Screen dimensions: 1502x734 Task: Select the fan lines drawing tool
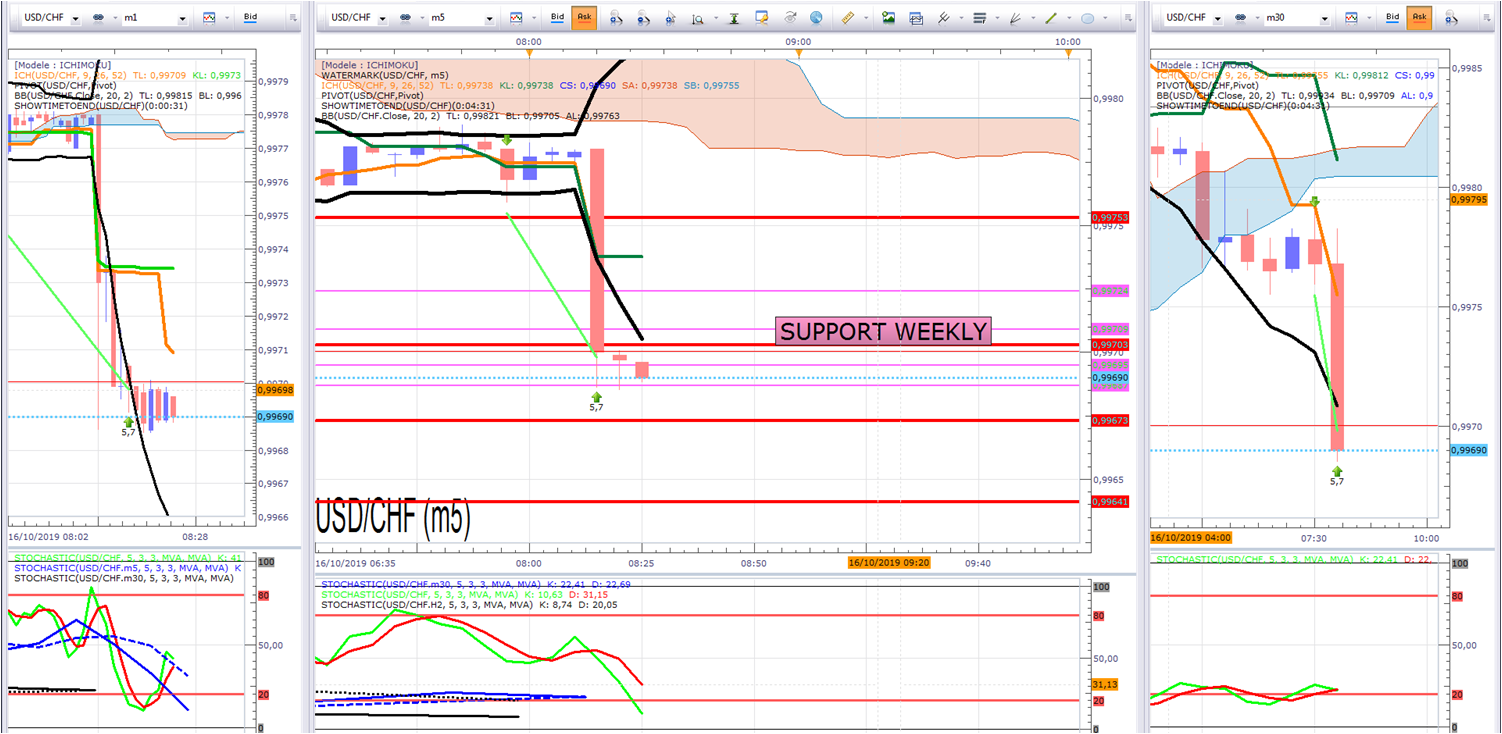tap(1015, 18)
